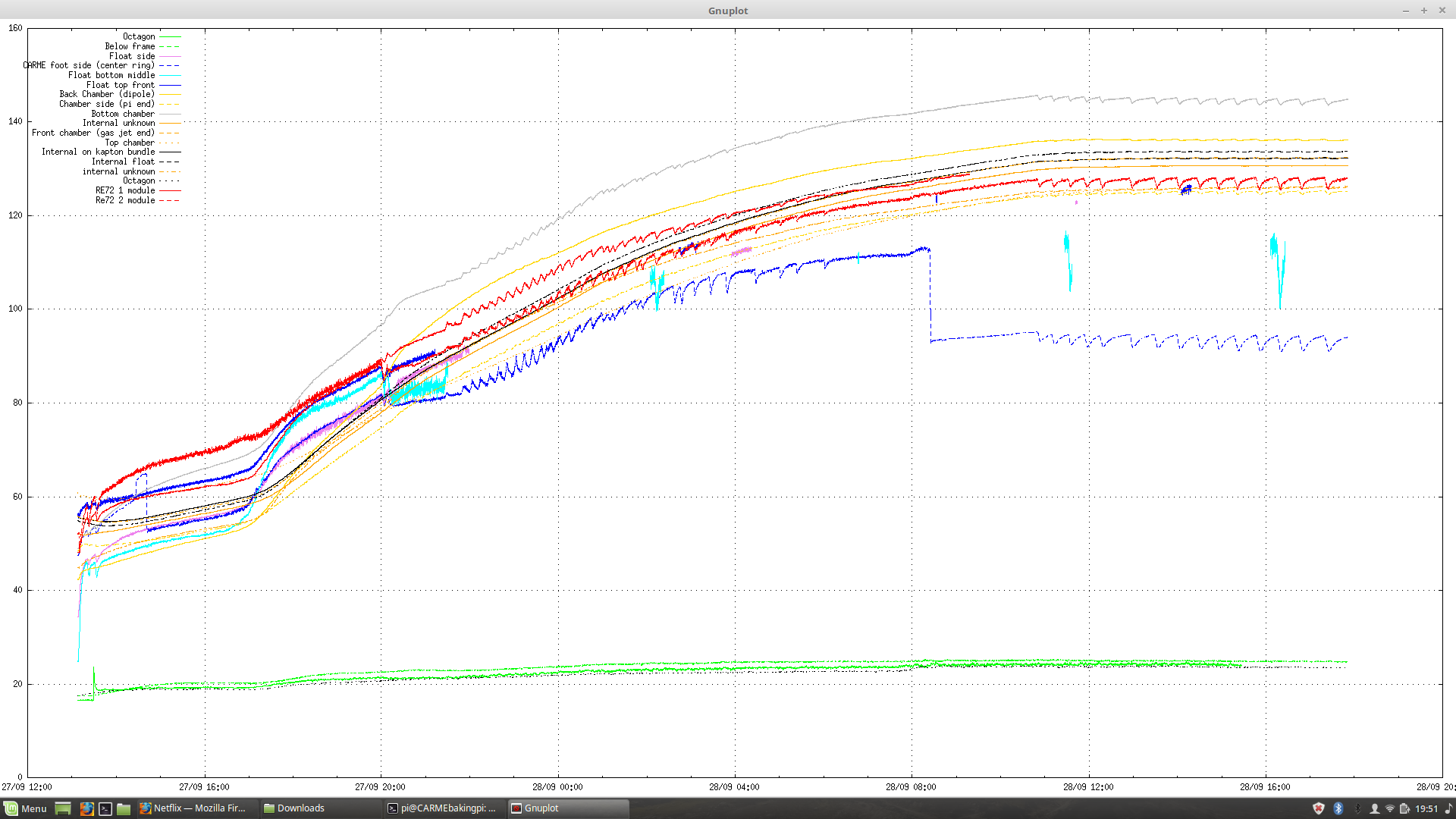Screen dimensions: 1456x819
Task: Hide the Re72 2 module curve via the legend
Action: [x=125, y=200]
